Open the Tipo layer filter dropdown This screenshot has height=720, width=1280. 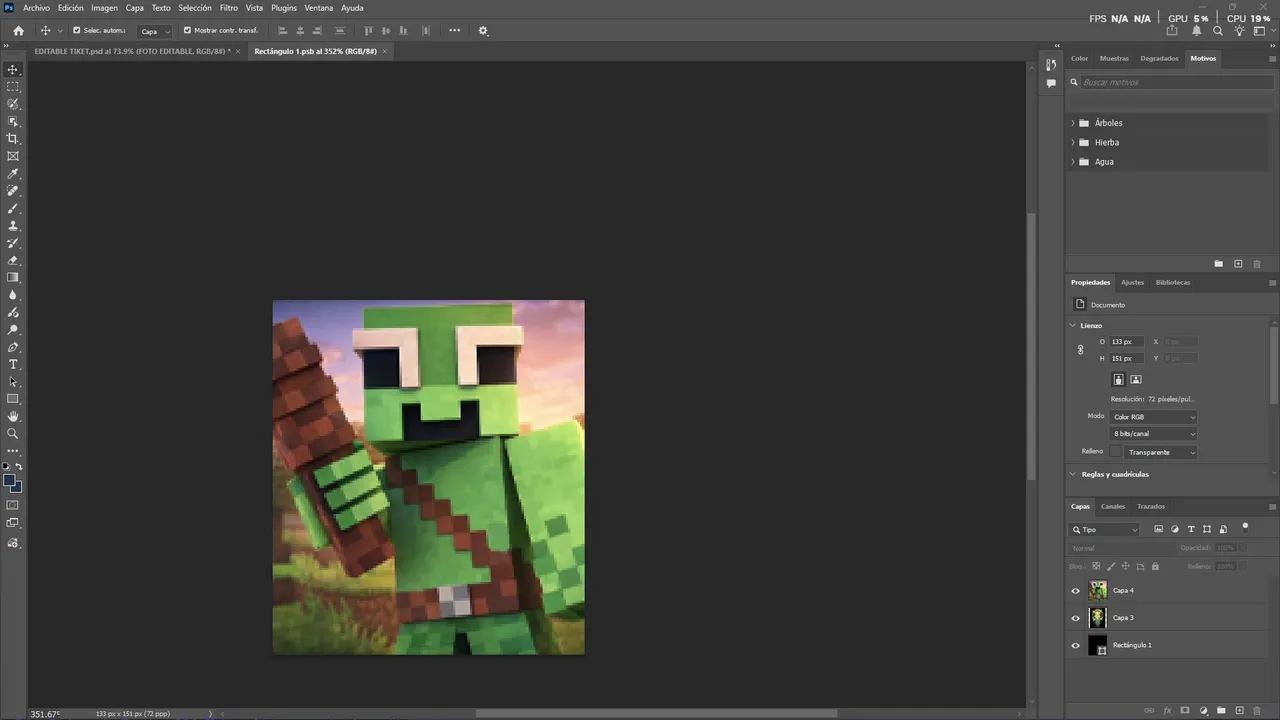(1105, 530)
